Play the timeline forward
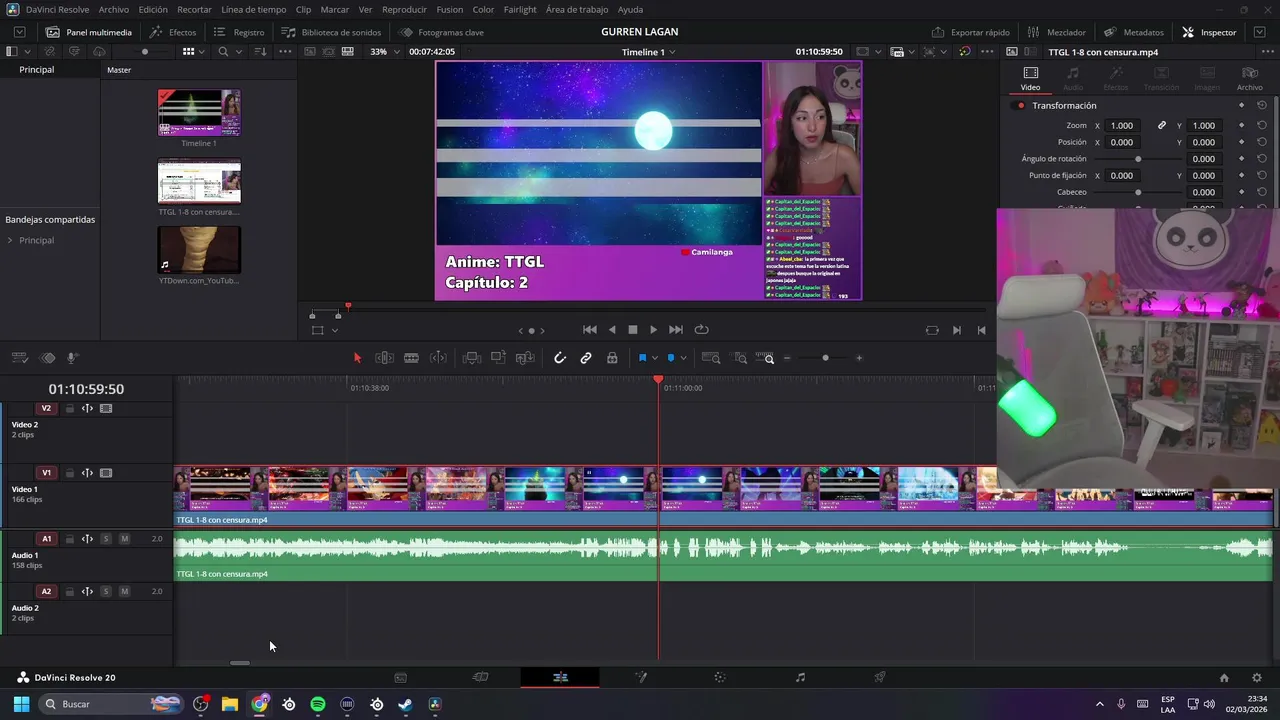The height and width of the screenshot is (720, 1280). tap(653, 330)
